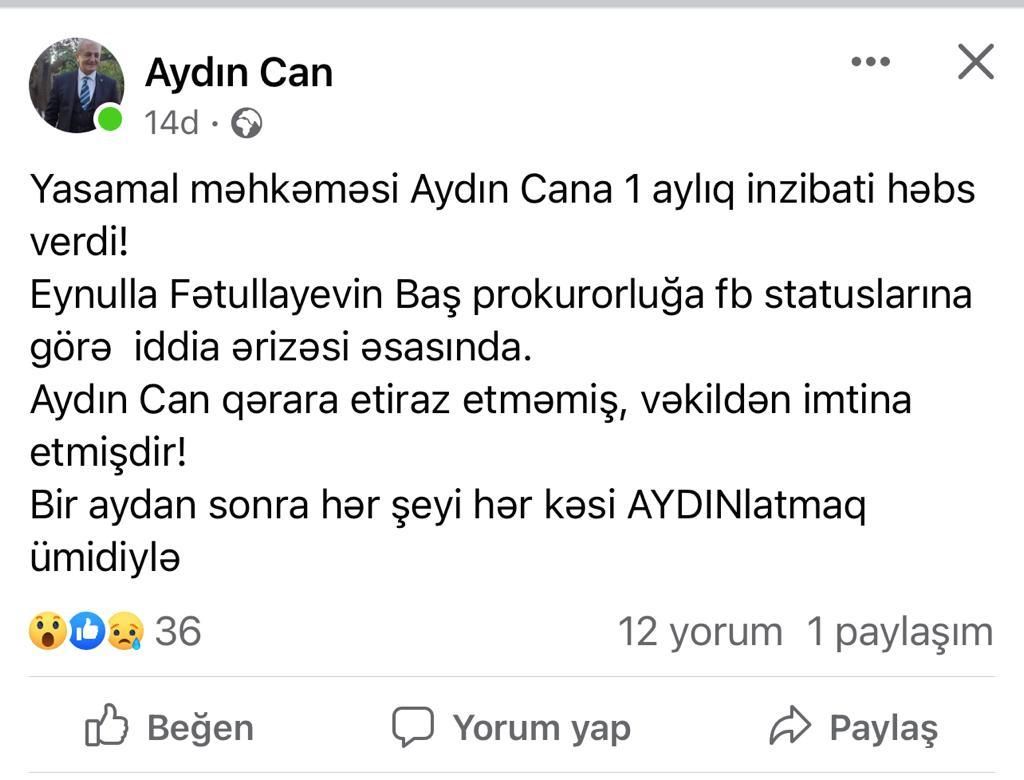Close the post with the X icon
Image resolution: width=1024 pixels, height=780 pixels.
[x=976, y=61]
